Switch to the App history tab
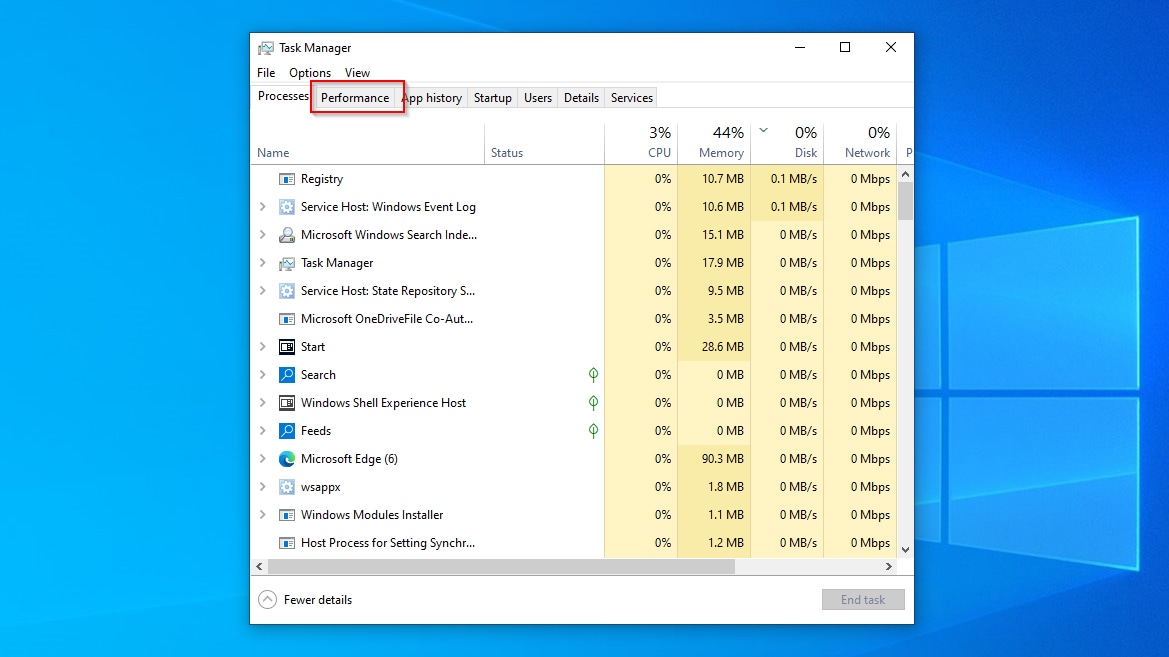The height and width of the screenshot is (657, 1169). (x=432, y=98)
